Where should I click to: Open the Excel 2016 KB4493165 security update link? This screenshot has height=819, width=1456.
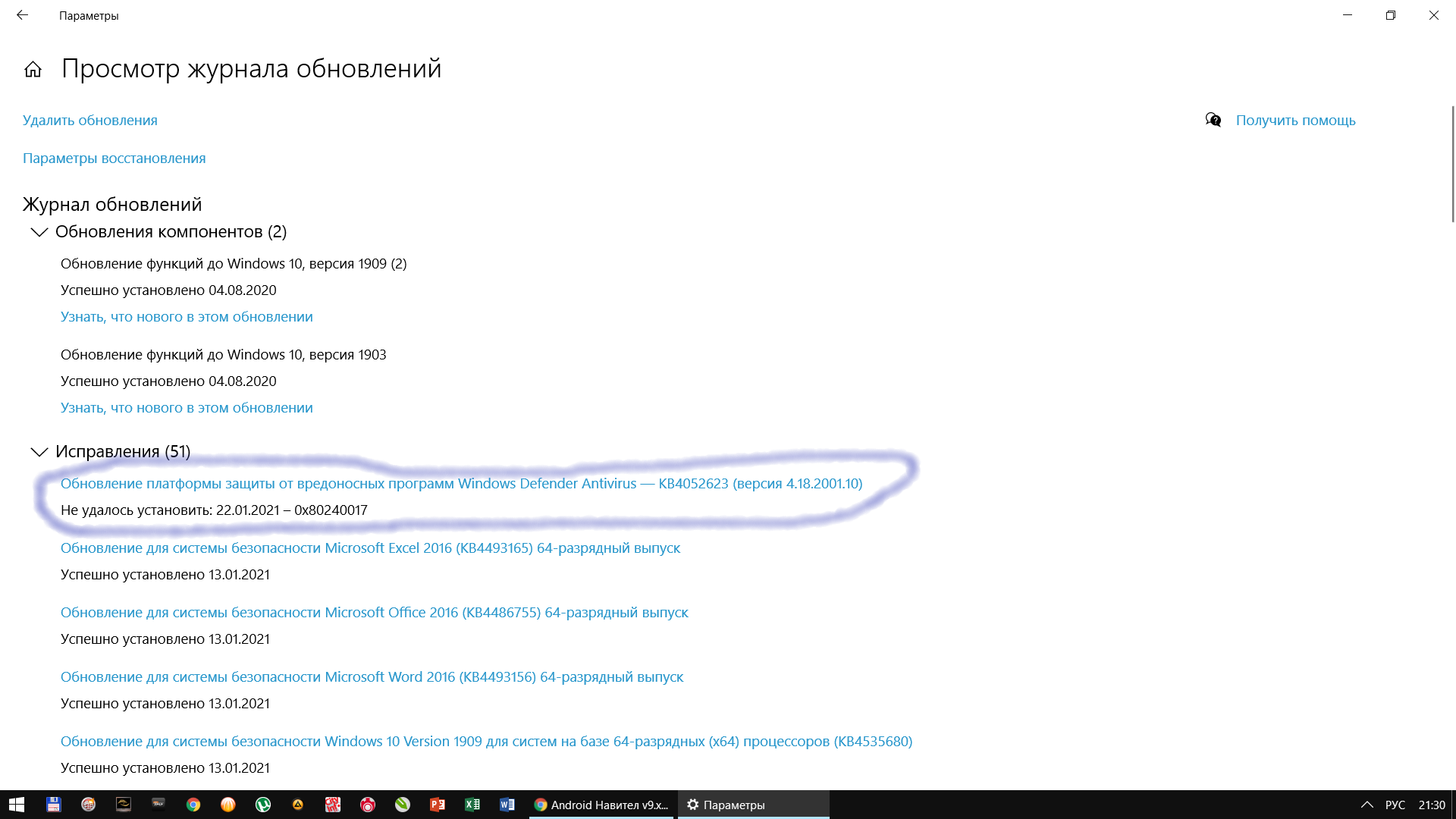[x=370, y=548]
